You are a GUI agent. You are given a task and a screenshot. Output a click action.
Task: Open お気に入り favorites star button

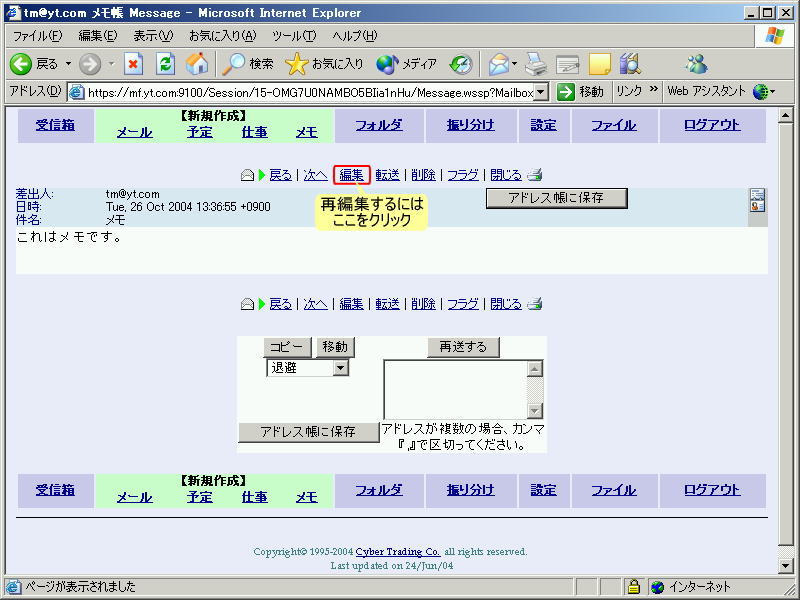(324, 64)
